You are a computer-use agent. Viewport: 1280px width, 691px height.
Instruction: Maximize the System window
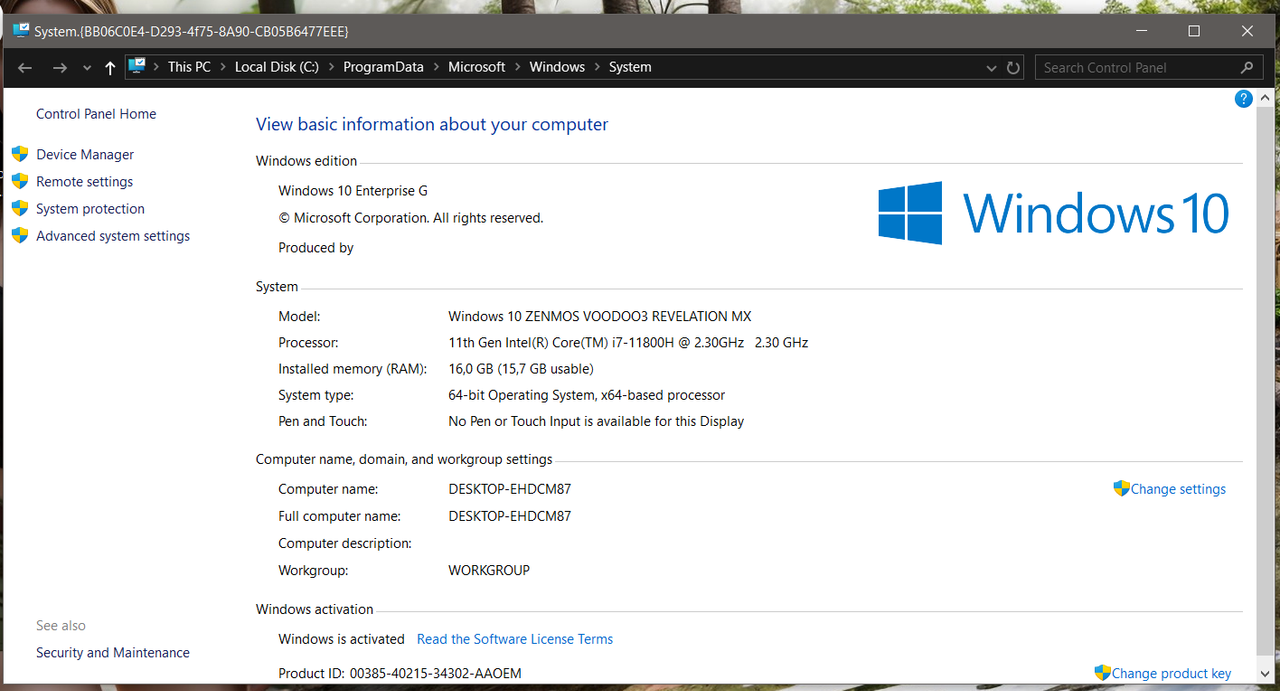(x=1194, y=31)
